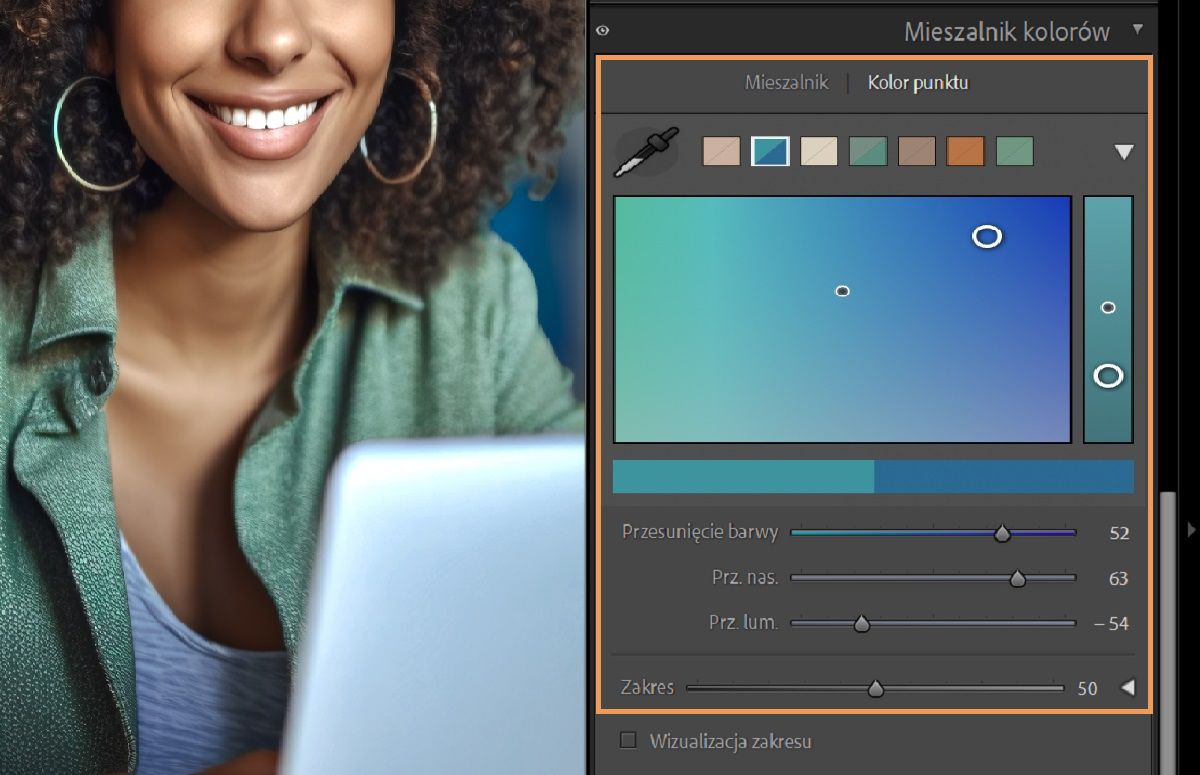Click the Prz. nas. value 63
1200x775 pixels.
click(x=1119, y=578)
